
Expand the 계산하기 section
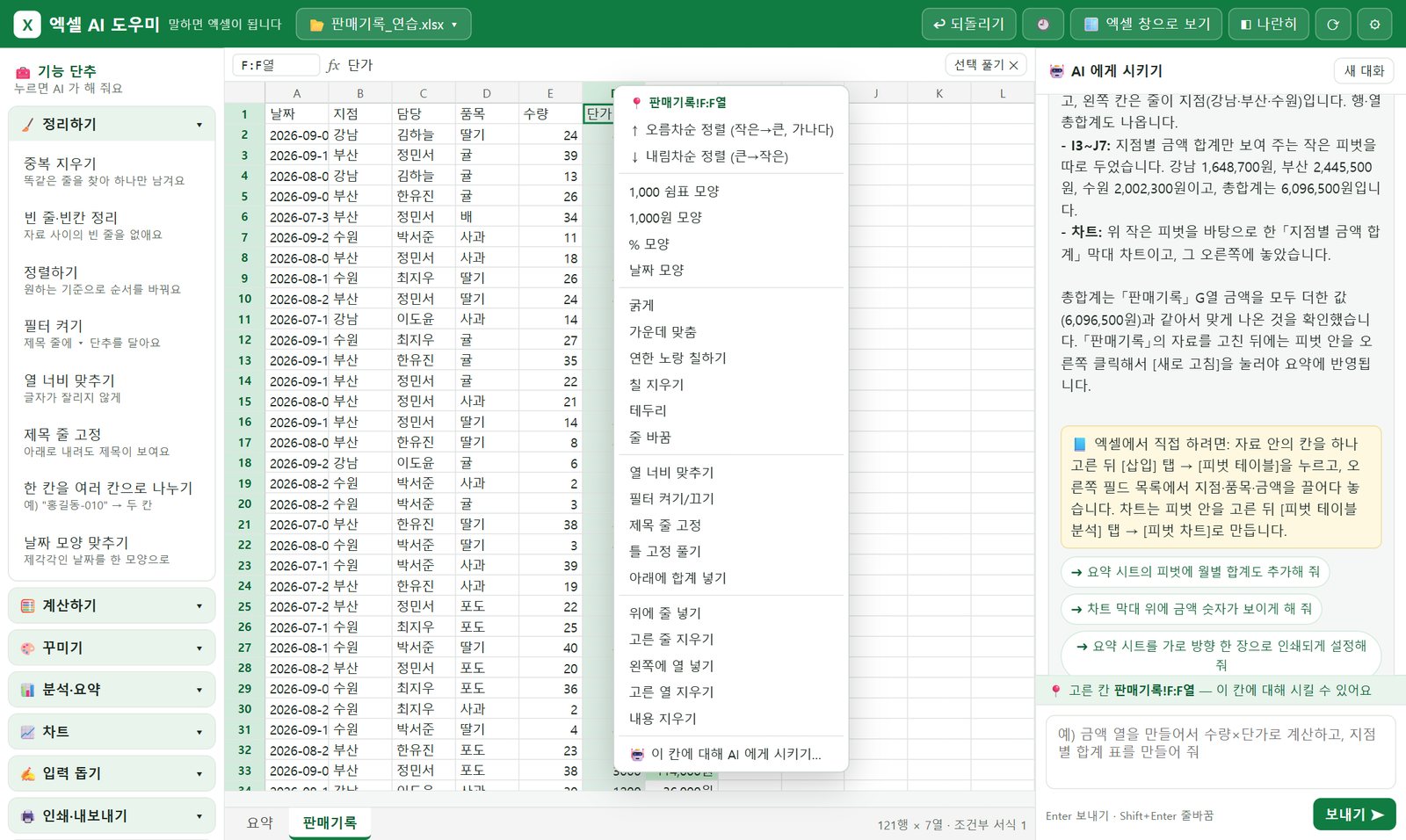click(x=112, y=605)
